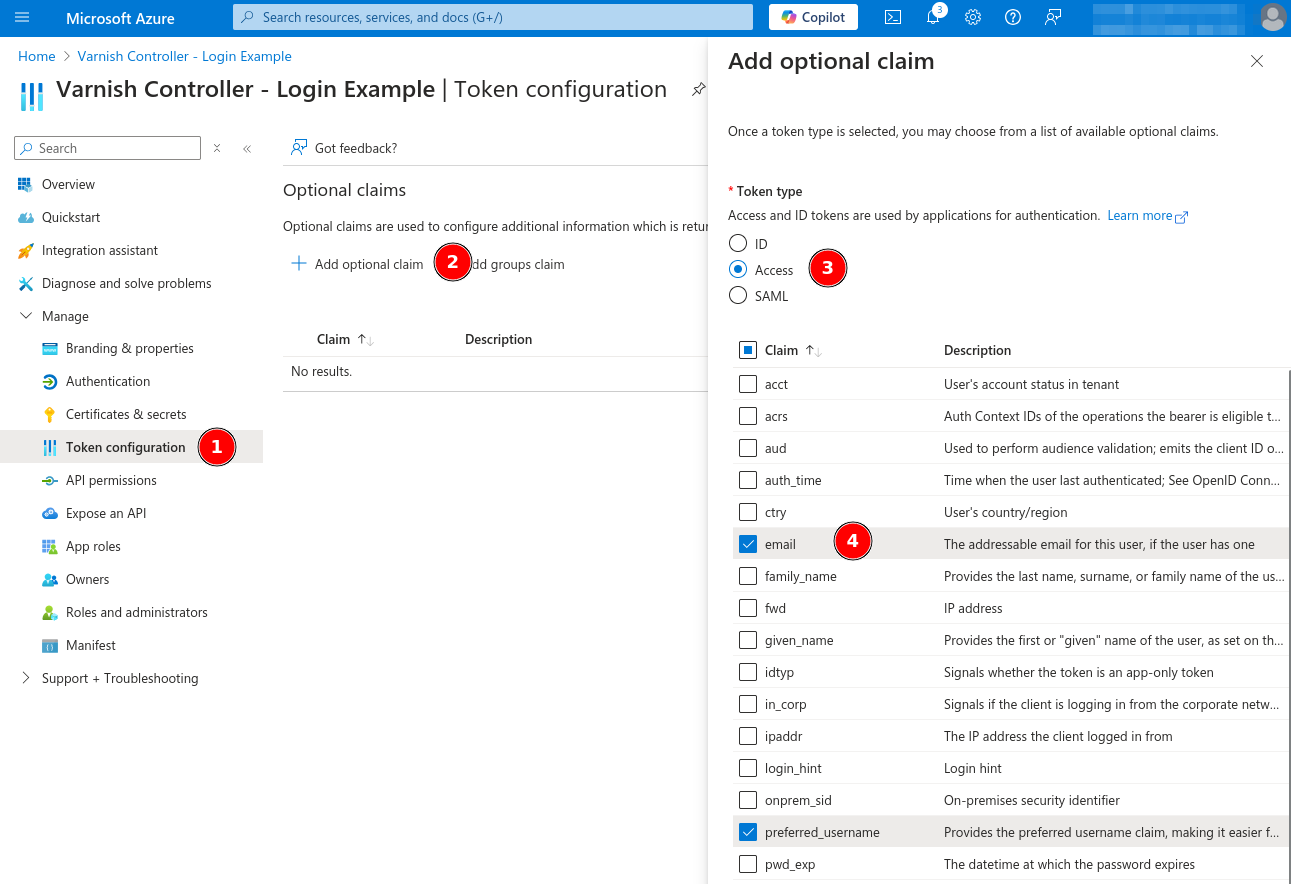Collapse the sidebar with the double chevron

(247, 148)
